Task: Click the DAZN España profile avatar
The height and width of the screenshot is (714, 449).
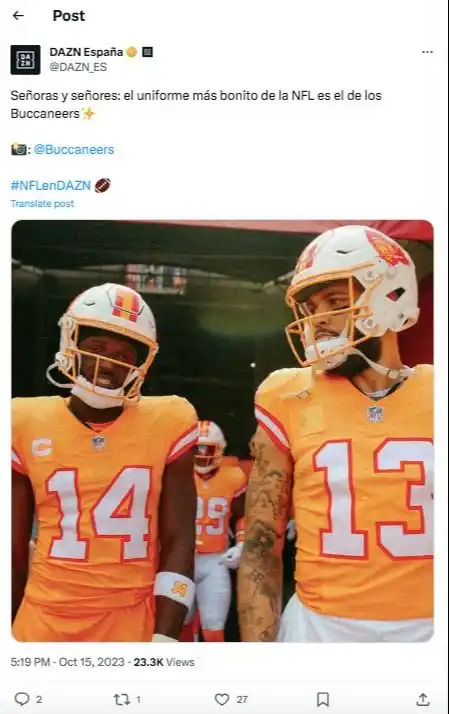Action: pyautogui.click(x=26, y=60)
